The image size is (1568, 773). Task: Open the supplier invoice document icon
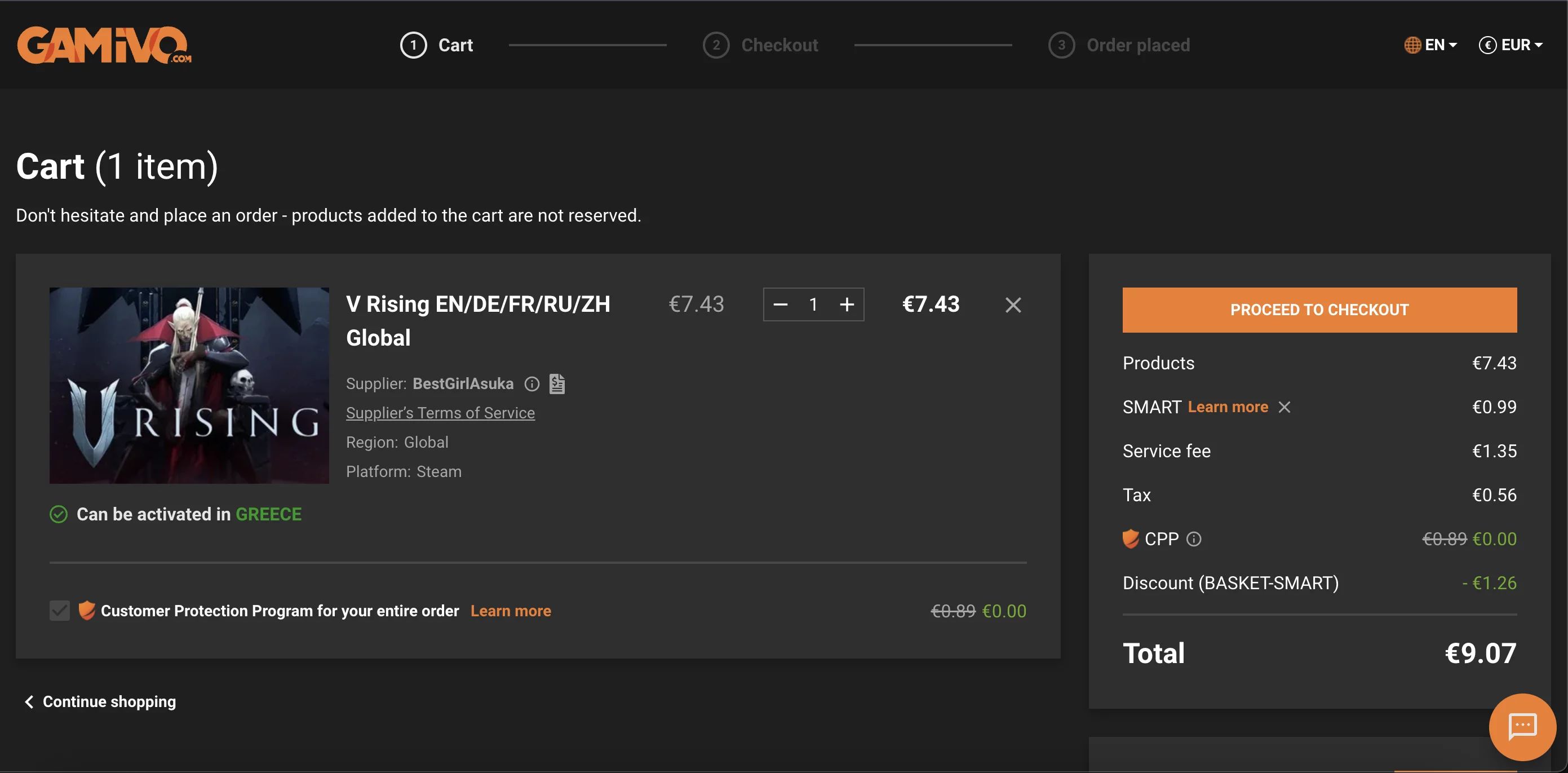pyautogui.click(x=557, y=384)
